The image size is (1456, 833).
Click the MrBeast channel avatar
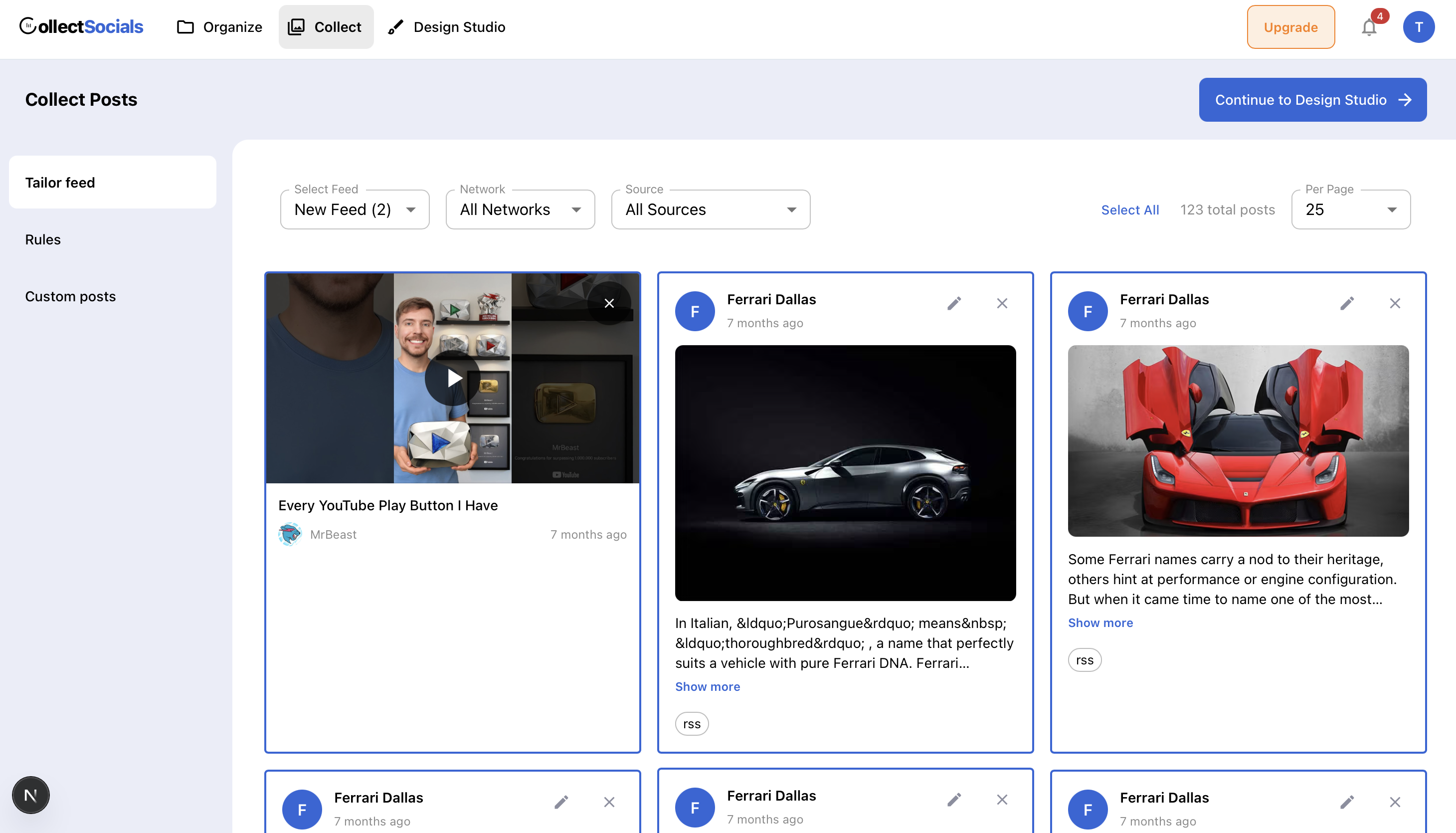pyautogui.click(x=290, y=534)
